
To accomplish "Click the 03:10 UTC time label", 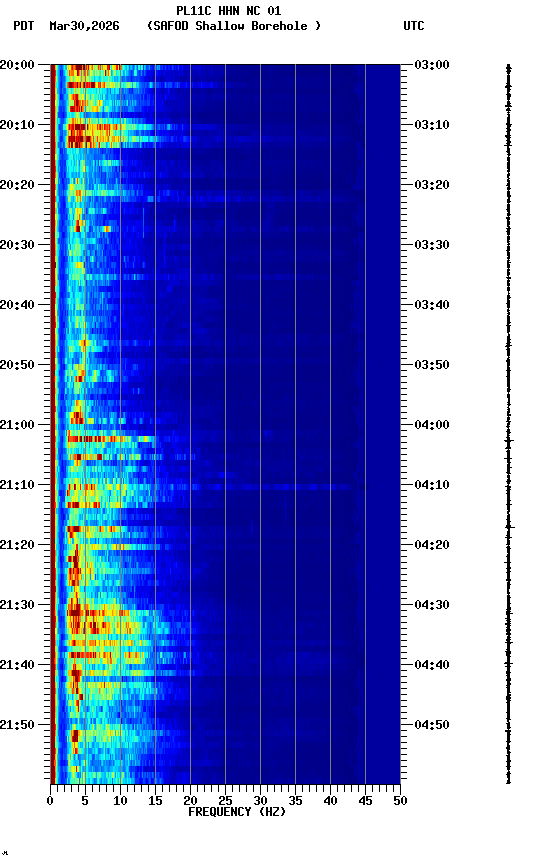I will click(432, 125).
